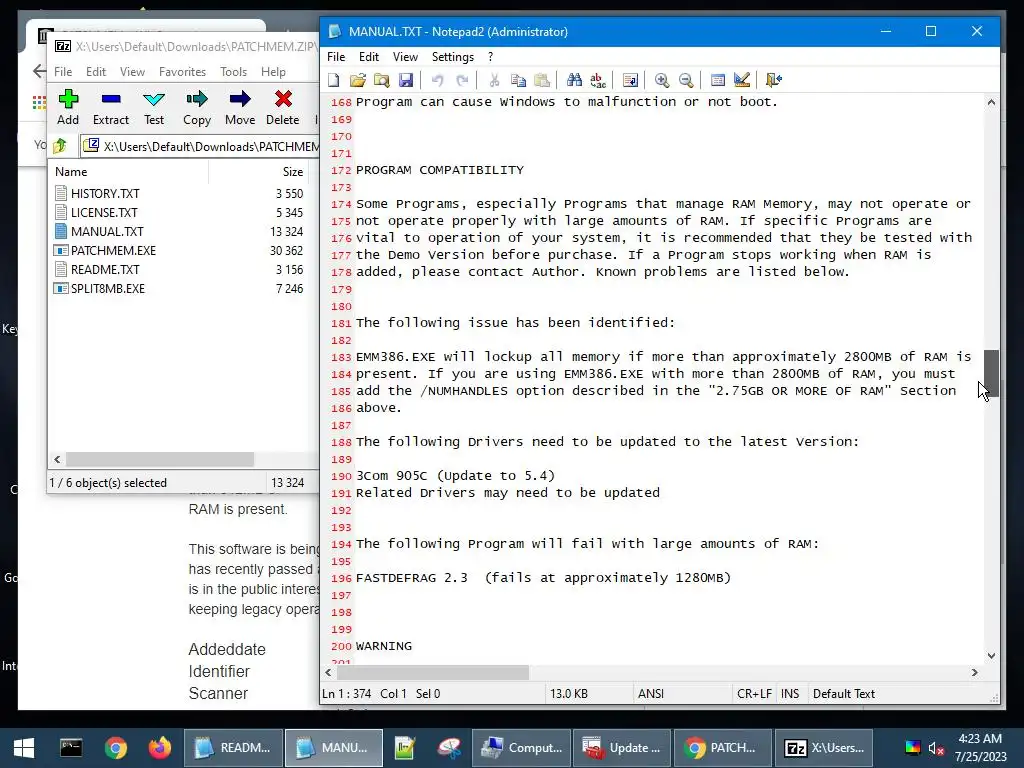Click the Notepad2 vertical scrollbar down arrow
The height and width of the screenshot is (768, 1024).
pos(991,656)
